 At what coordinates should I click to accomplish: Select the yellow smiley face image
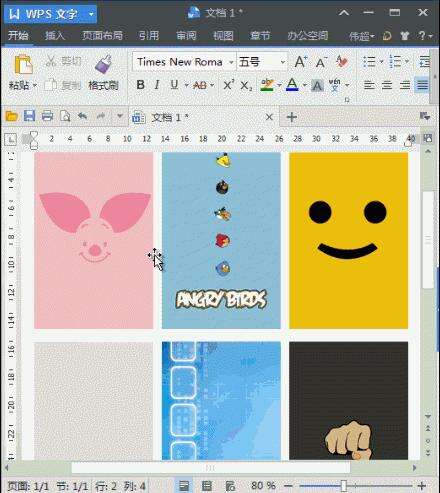[349, 240]
